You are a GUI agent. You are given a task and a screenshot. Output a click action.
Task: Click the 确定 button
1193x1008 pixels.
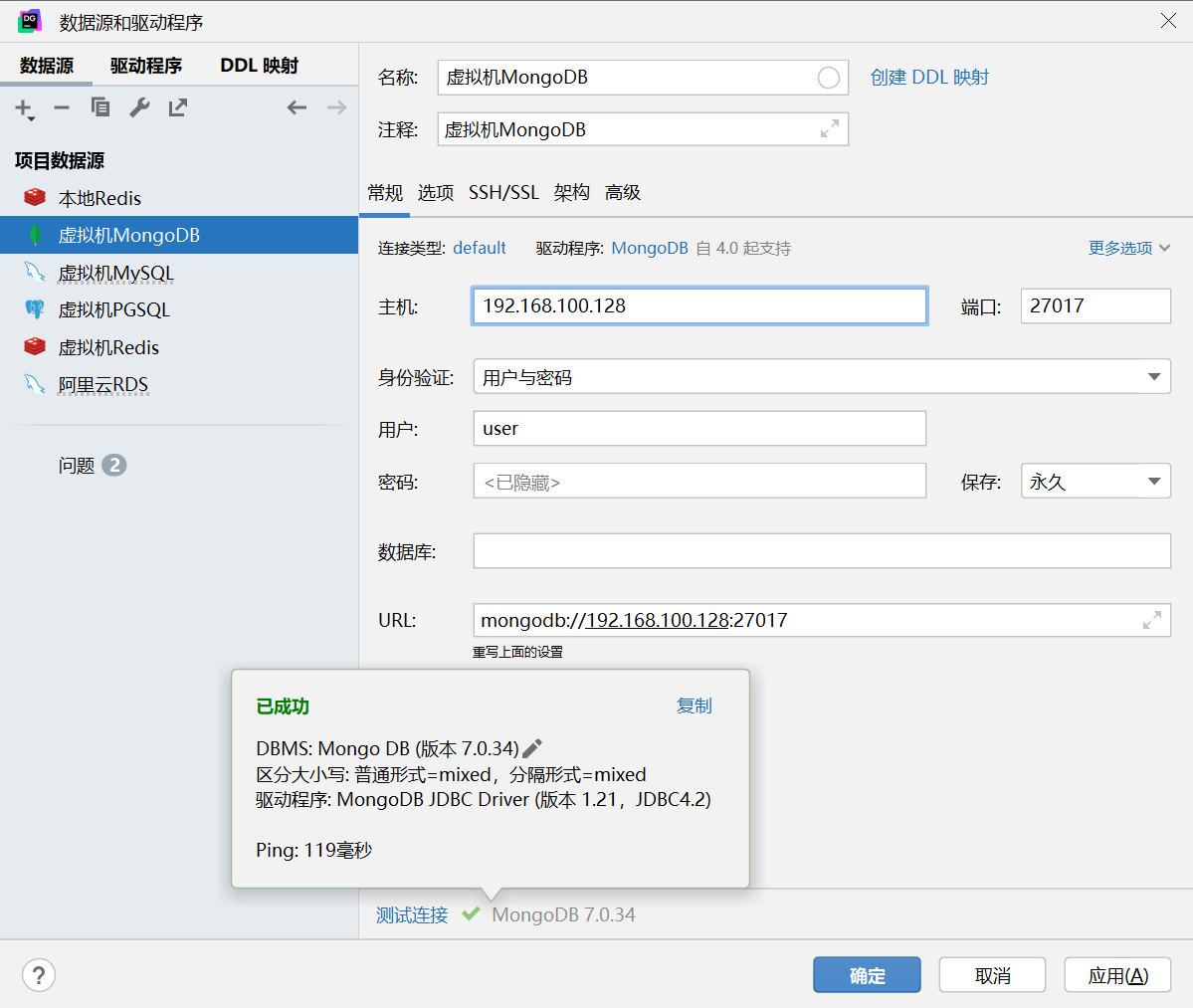pyautogui.click(x=867, y=975)
